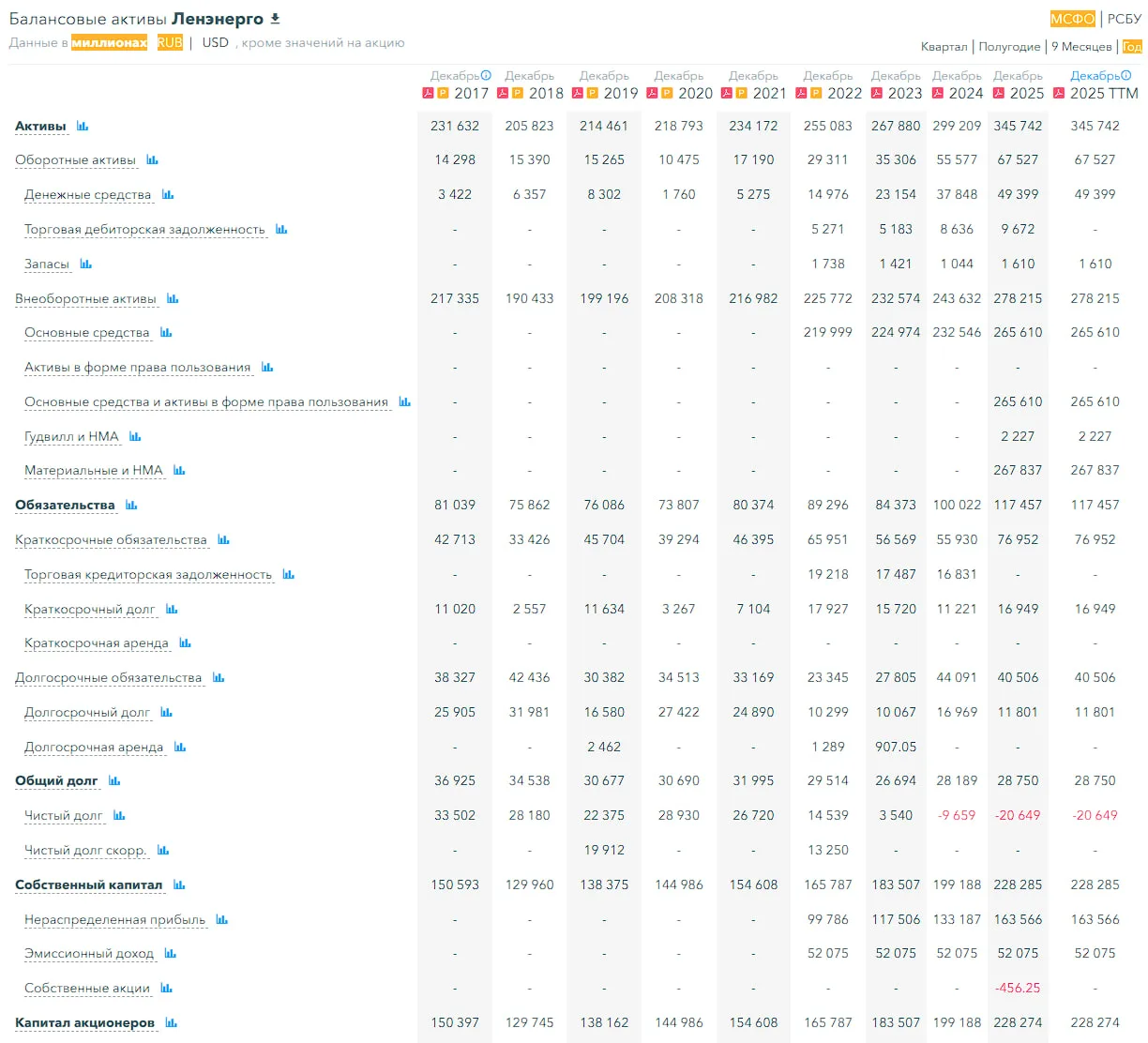Click the миллионах units selector
The width and height of the screenshot is (1148, 1043).
[110, 42]
